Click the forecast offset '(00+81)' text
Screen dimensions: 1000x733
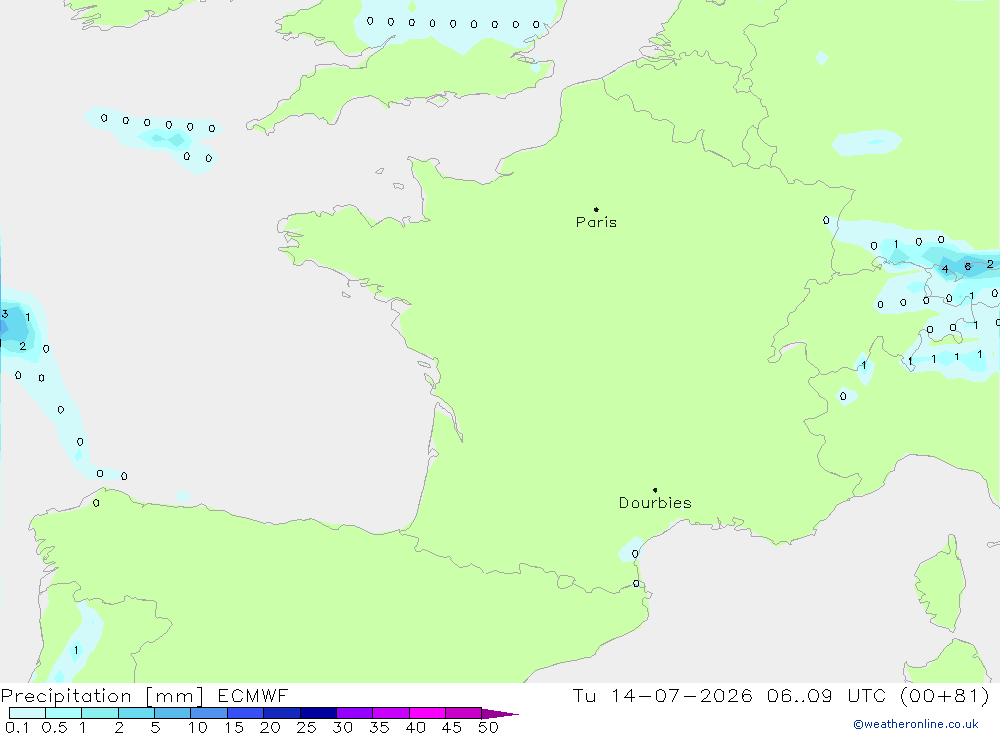pos(945,695)
